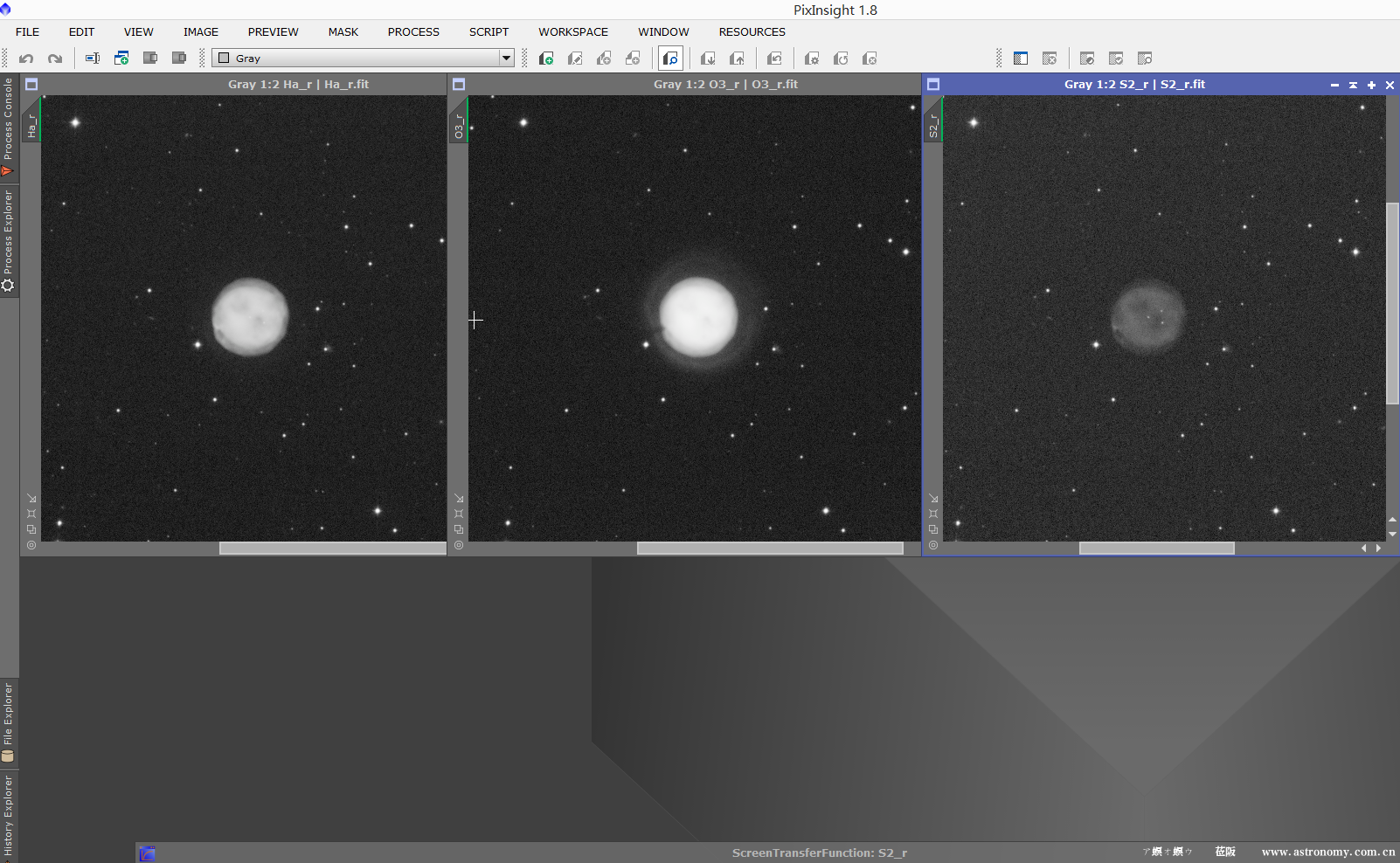Click the S2_r scroll-right arrow
This screenshot has height=863, width=1400.
click(1379, 549)
